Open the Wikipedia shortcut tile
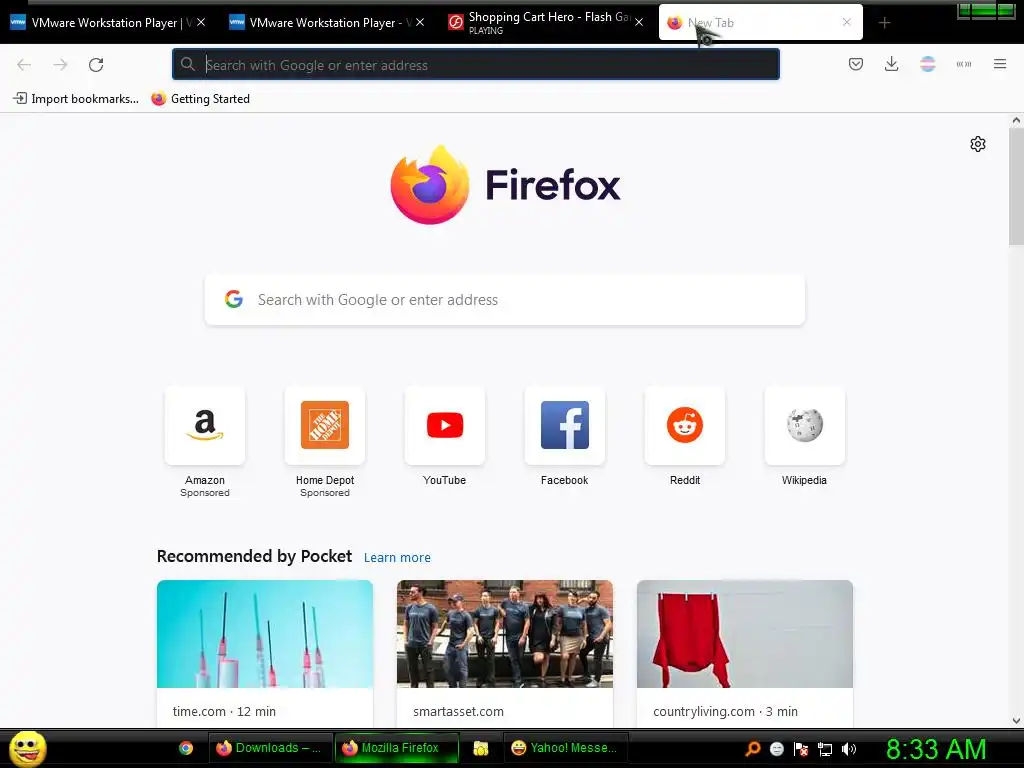Viewport: 1024px width, 768px height. (x=805, y=425)
